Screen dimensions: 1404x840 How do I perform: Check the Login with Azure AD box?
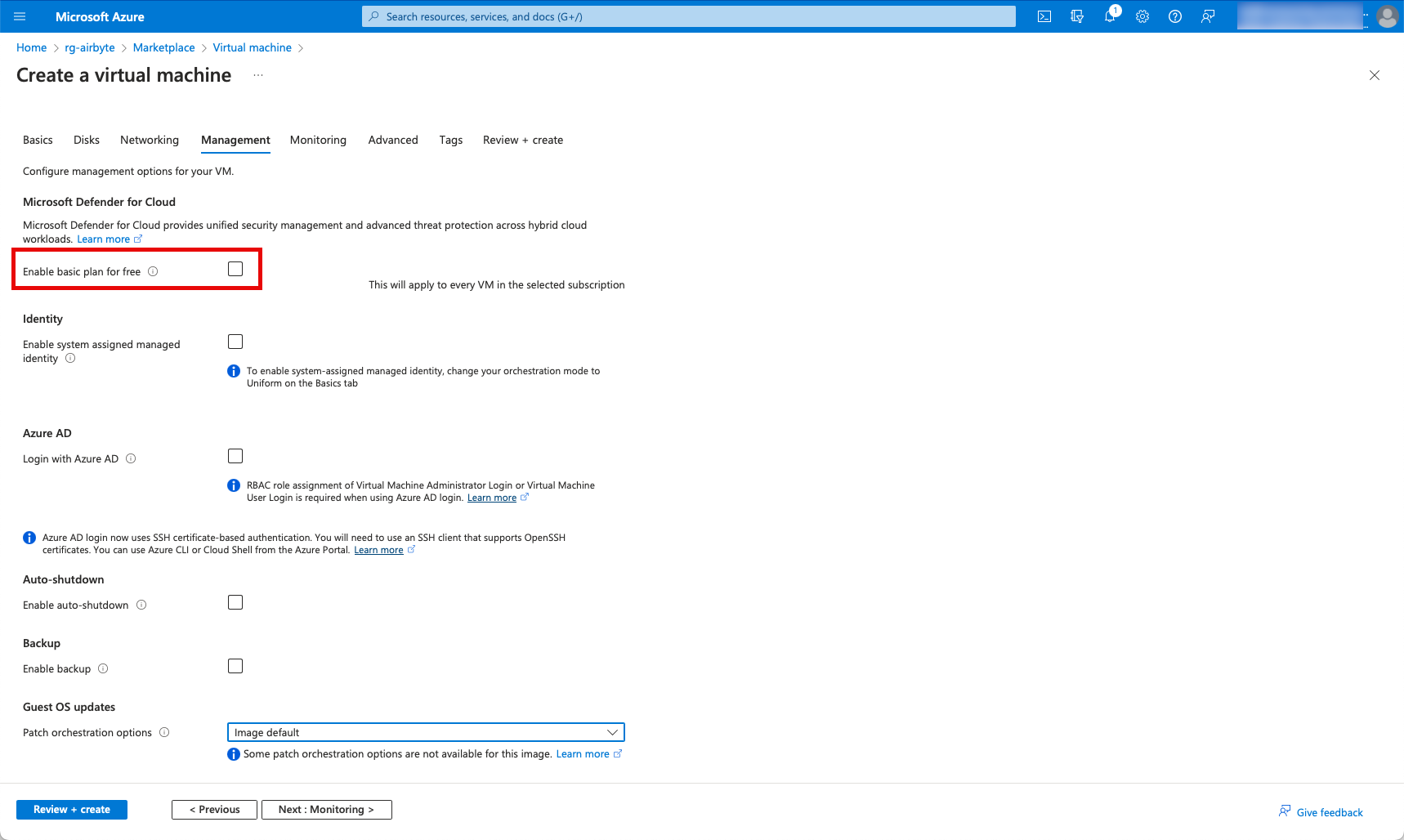coord(235,456)
